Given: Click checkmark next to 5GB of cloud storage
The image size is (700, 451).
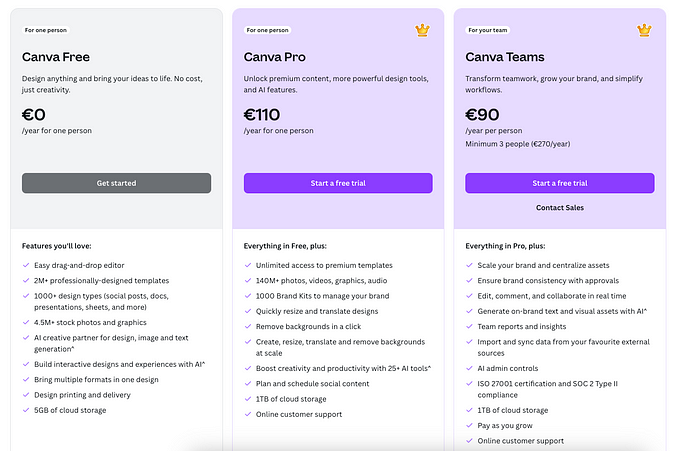Looking at the screenshot, I should [x=26, y=410].
